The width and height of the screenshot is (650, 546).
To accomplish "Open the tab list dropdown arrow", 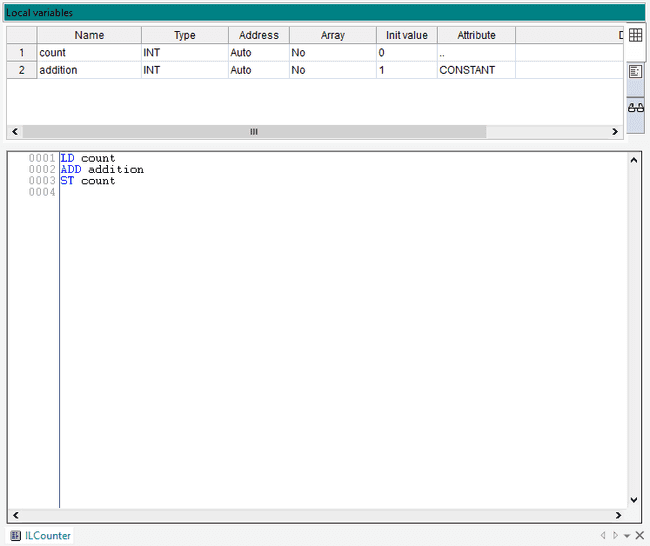I will [x=627, y=536].
